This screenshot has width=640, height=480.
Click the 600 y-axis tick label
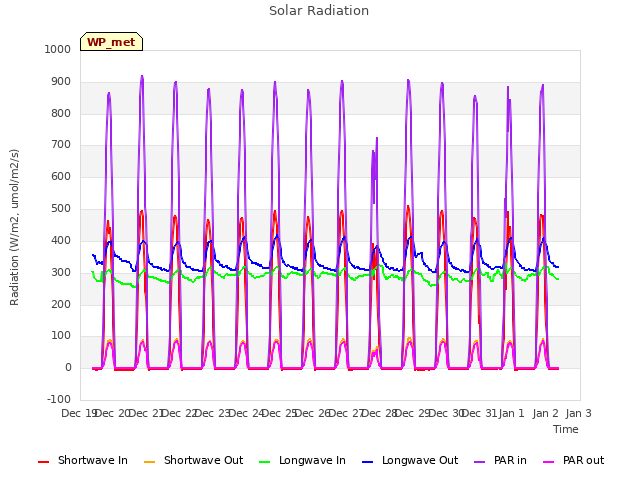(60, 176)
